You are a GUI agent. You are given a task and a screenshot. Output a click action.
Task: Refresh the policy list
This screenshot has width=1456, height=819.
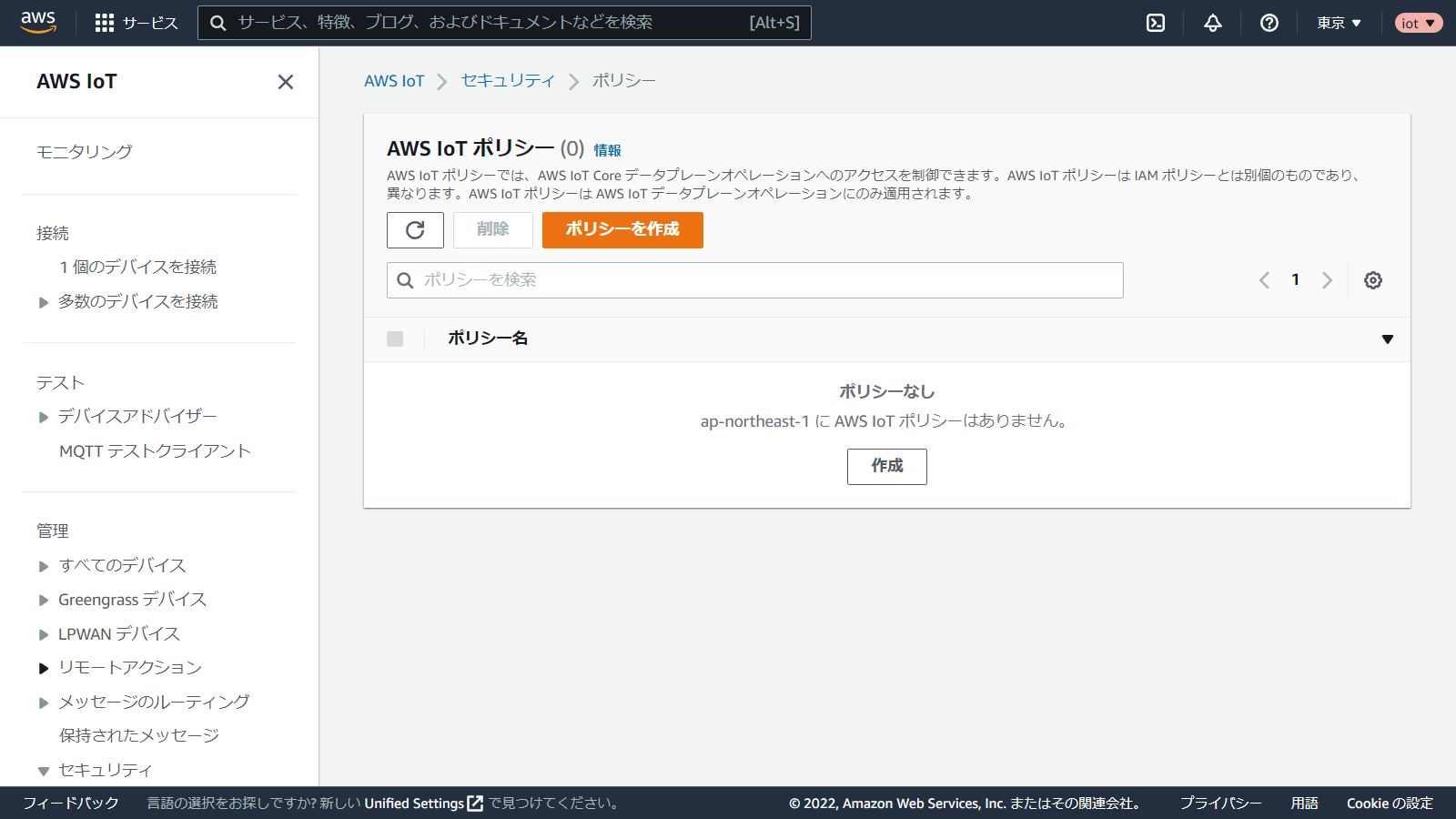pyautogui.click(x=415, y=230)
